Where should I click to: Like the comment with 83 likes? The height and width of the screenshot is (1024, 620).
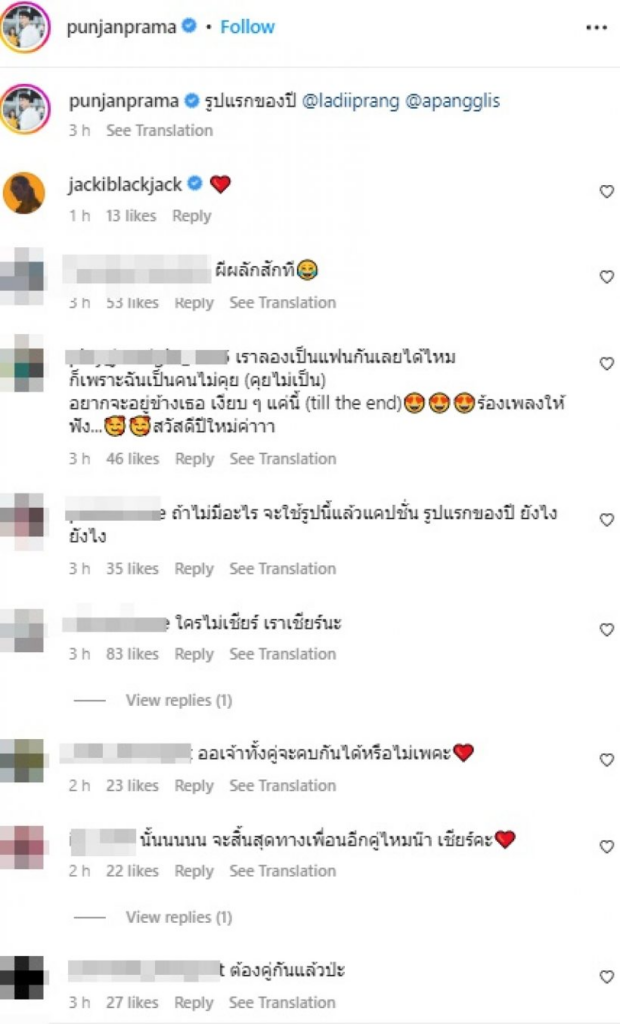tap(606, 630)
